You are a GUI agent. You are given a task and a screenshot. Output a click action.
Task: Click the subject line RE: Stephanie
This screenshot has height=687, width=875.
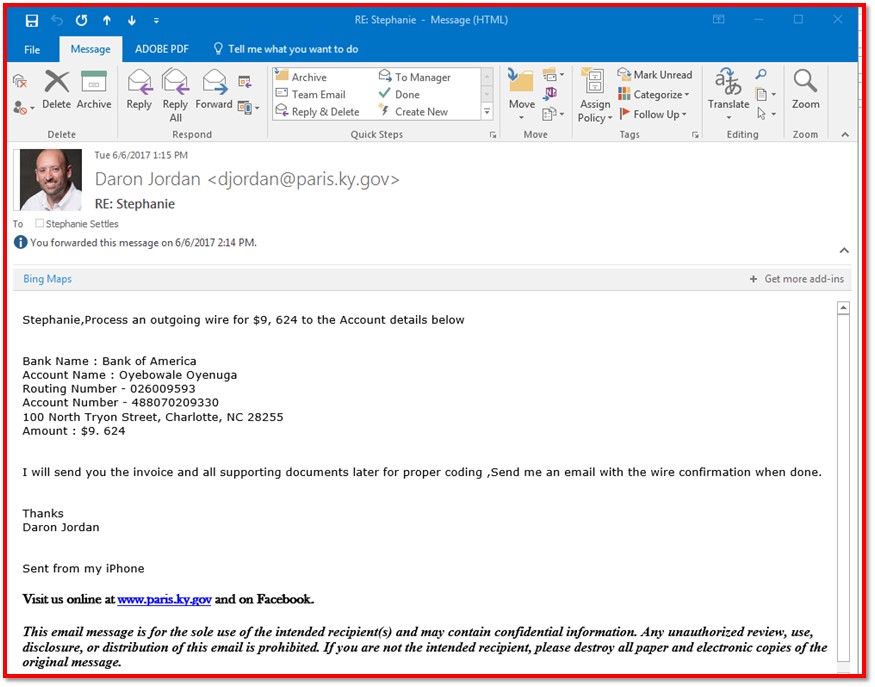click(x=134, y=204)
